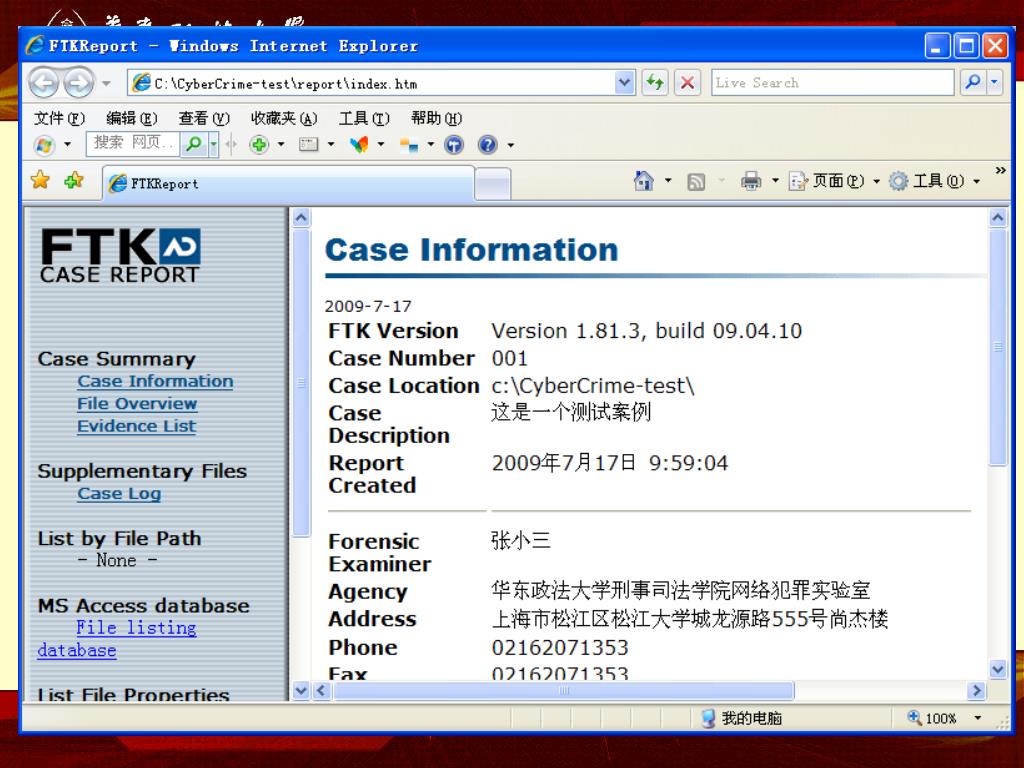Open the Case Information link

(155, 381)
